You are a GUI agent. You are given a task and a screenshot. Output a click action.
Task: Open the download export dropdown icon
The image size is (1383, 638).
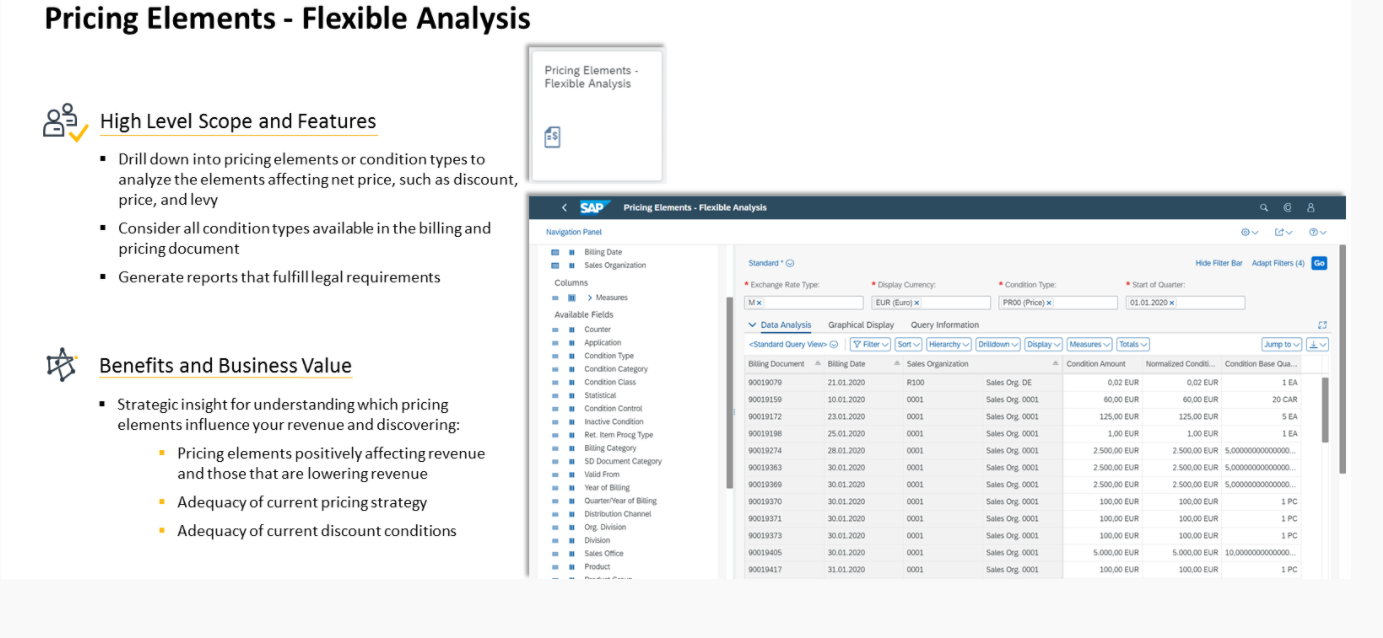tap(1317, 344)
